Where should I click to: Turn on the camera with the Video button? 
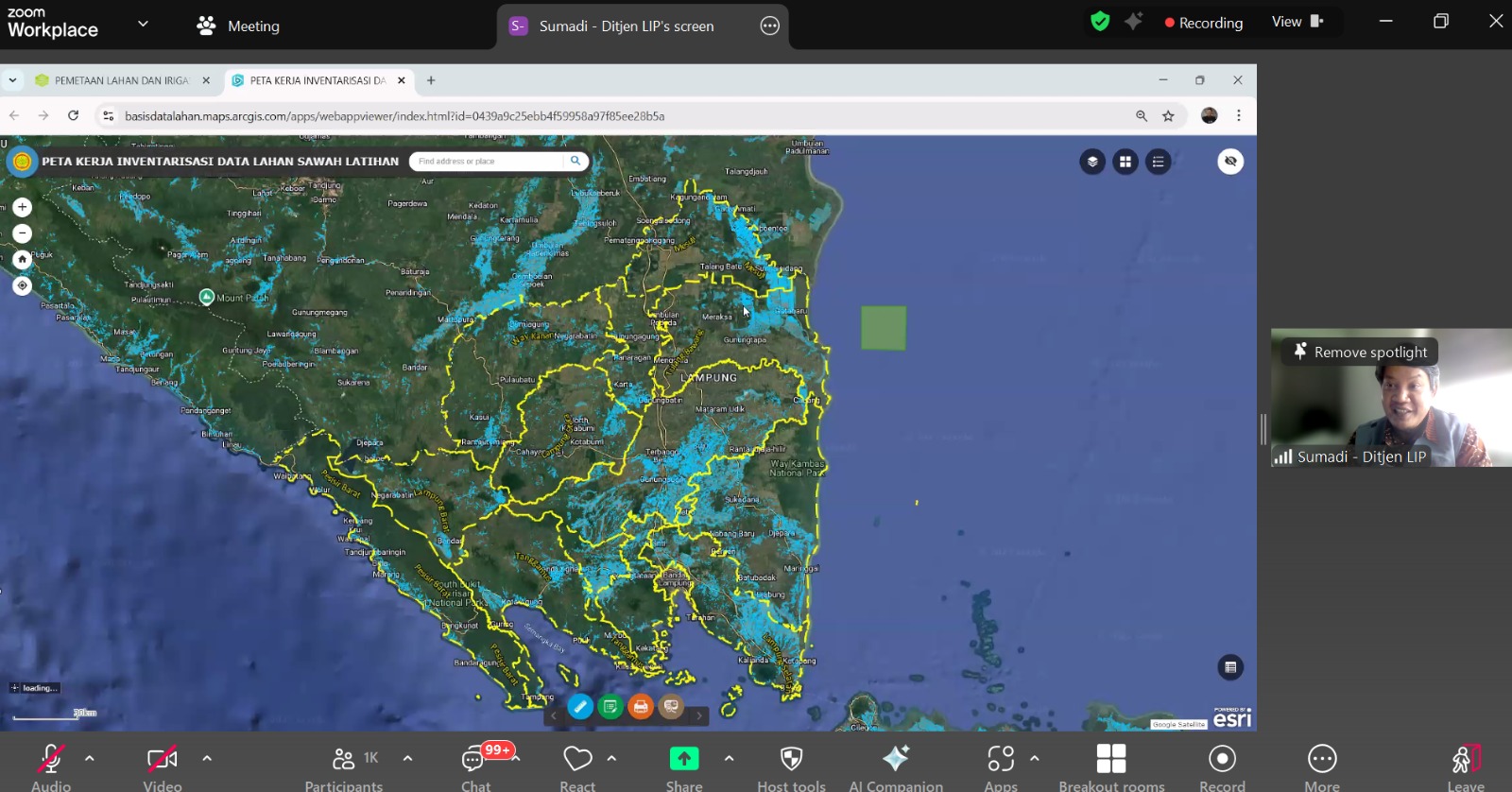pos(163,761)
